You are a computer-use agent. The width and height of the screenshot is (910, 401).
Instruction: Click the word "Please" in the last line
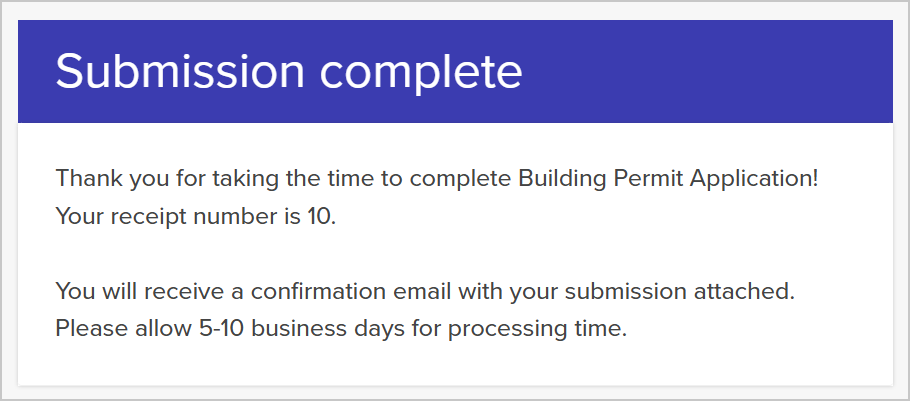coord(91,329)
